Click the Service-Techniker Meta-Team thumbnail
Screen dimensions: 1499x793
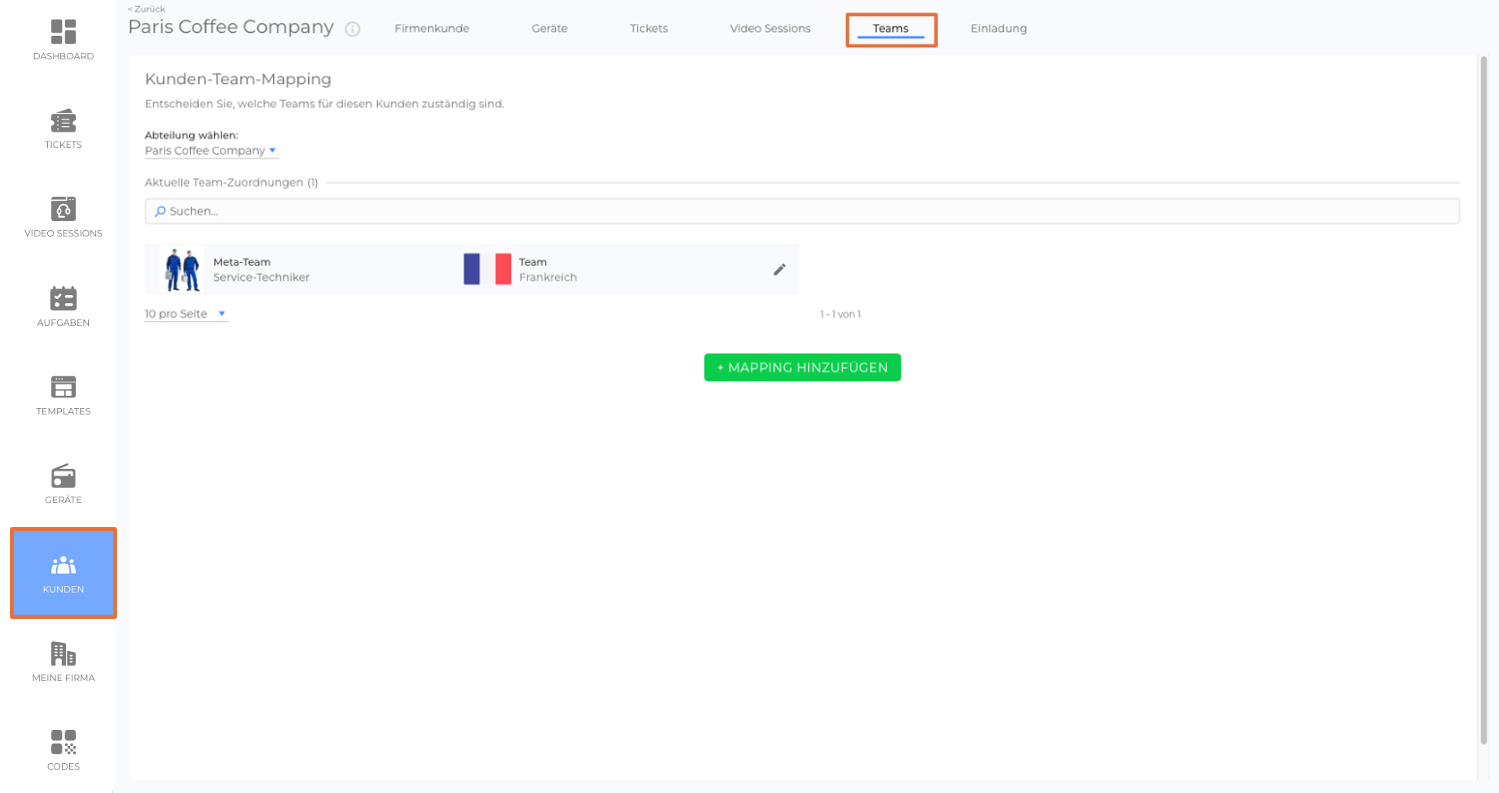[182, 269]
